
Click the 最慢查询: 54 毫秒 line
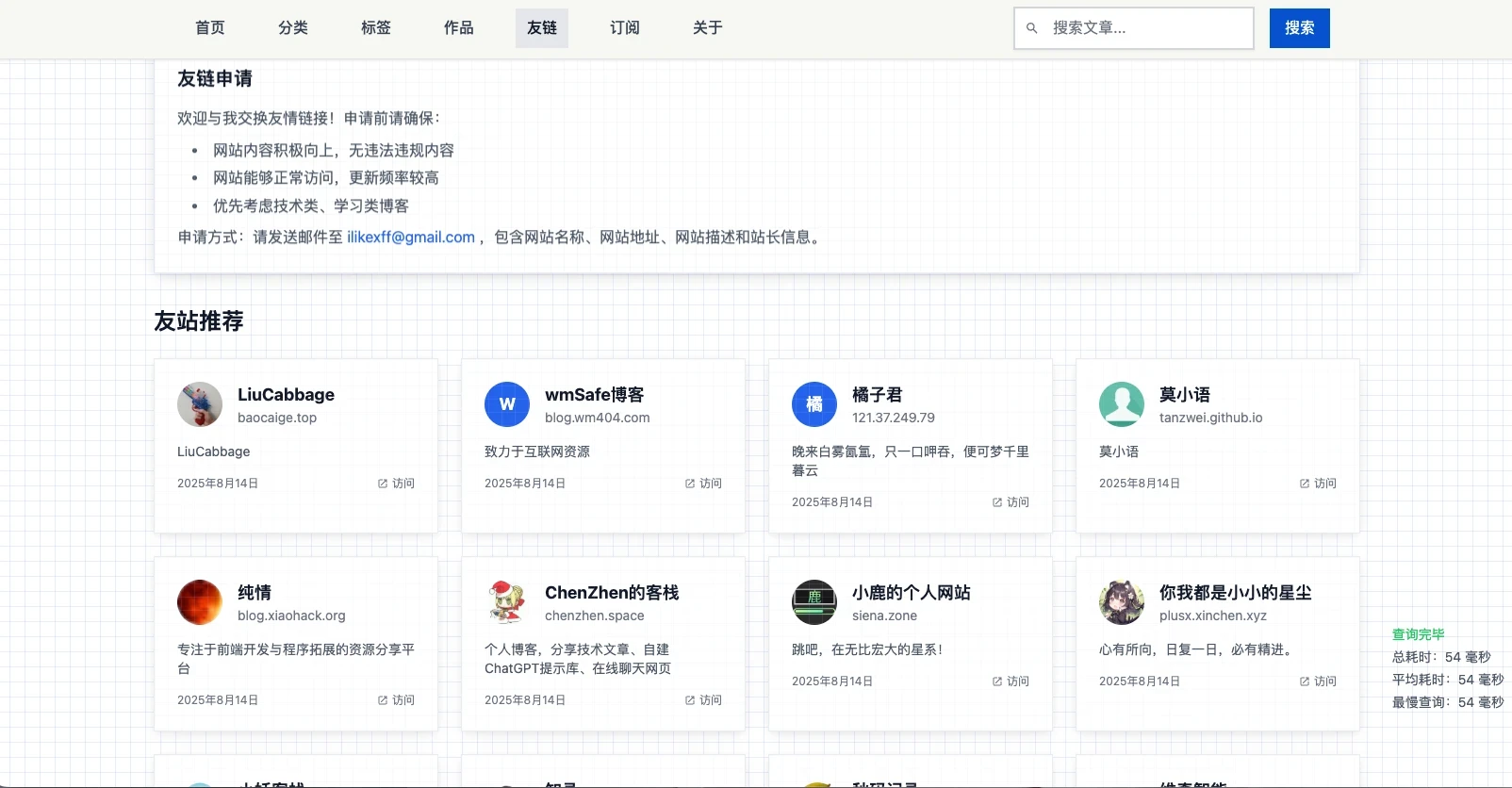coord(1448,702)
